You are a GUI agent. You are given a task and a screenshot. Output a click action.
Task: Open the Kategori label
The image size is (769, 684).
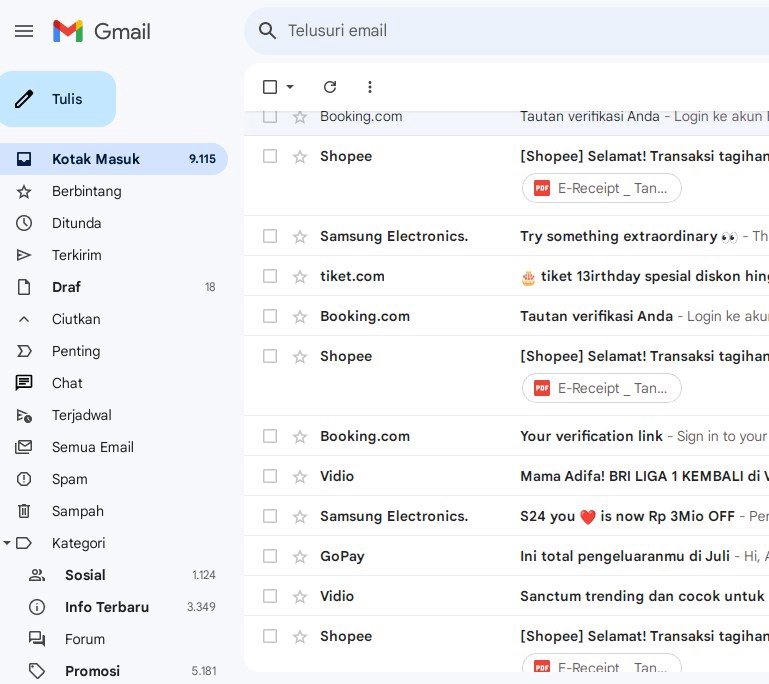tap(78, 543)
